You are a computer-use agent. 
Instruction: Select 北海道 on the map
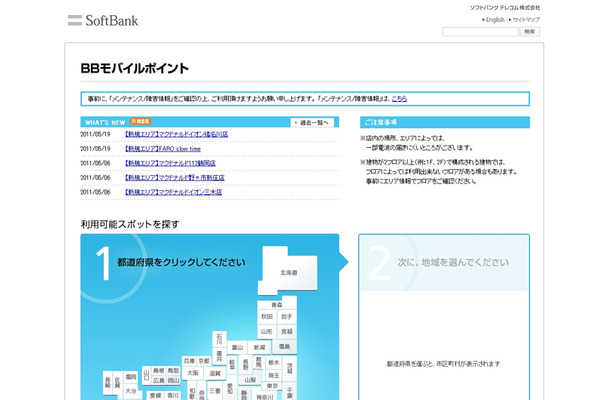(x=289, y=272)
